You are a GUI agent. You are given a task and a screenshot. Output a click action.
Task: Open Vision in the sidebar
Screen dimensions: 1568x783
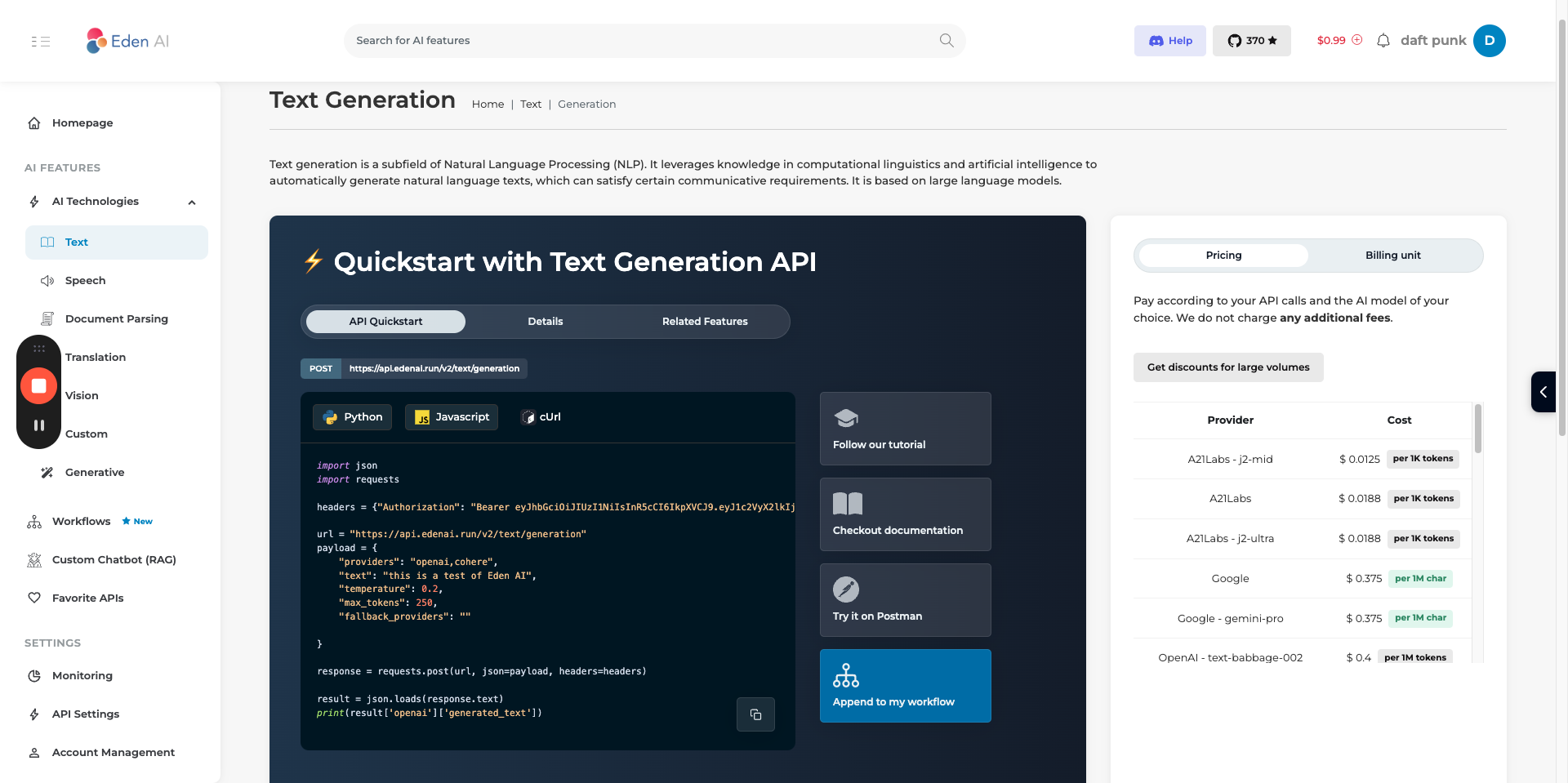(x=82, y=396)
